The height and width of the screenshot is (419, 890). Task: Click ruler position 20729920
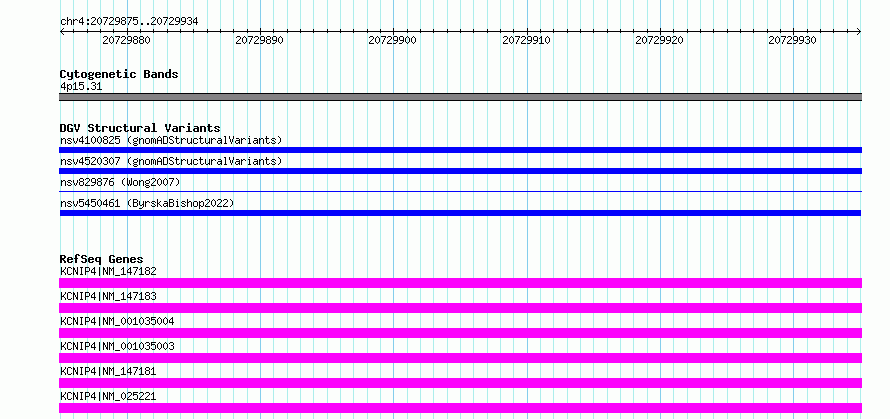659,40
